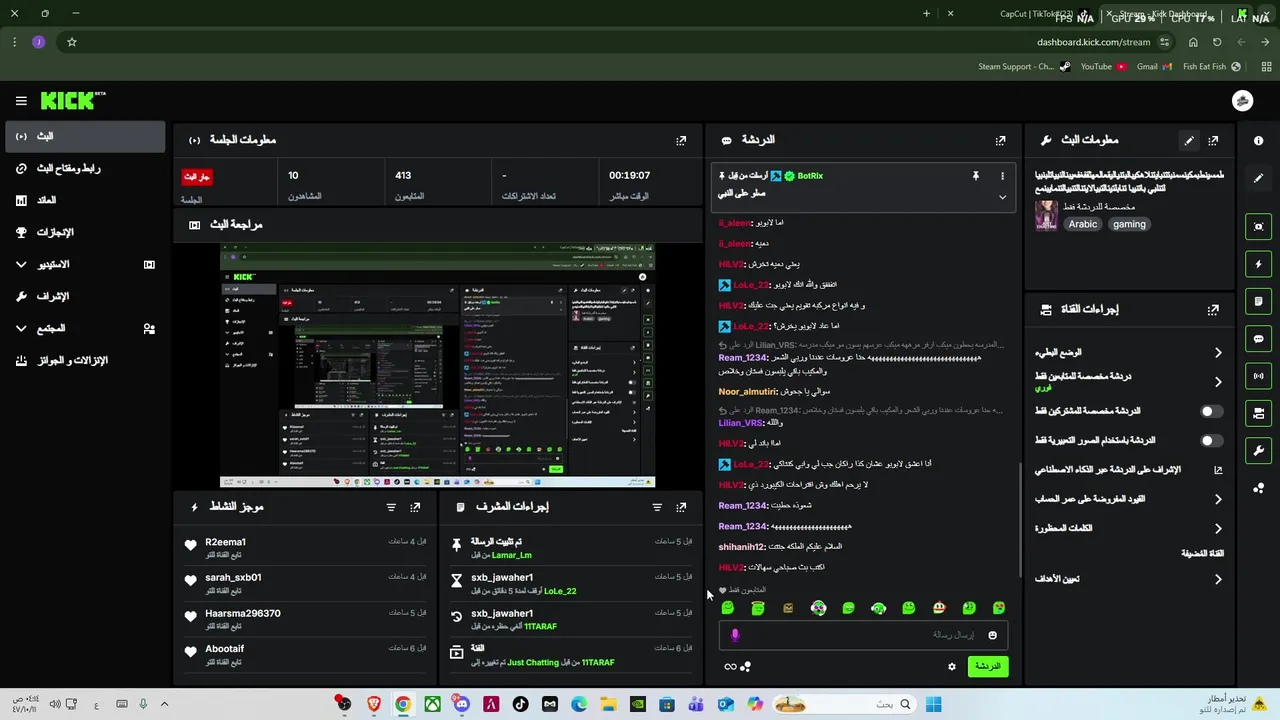Click the purple microphone icon in the message box
Viewport: 1280px width, 720px height.
[735, 635]
